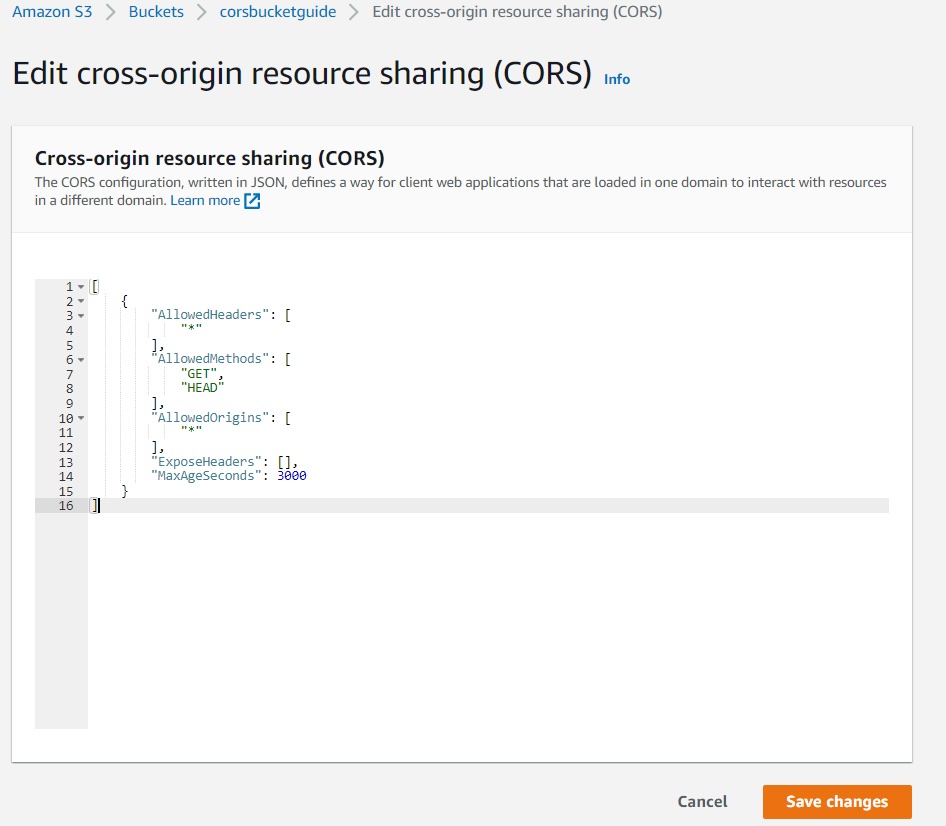Place cursor on the "AllowedHeaders" key
The height and width of the screenshot is (826, 946).
[x=210, y=314]
